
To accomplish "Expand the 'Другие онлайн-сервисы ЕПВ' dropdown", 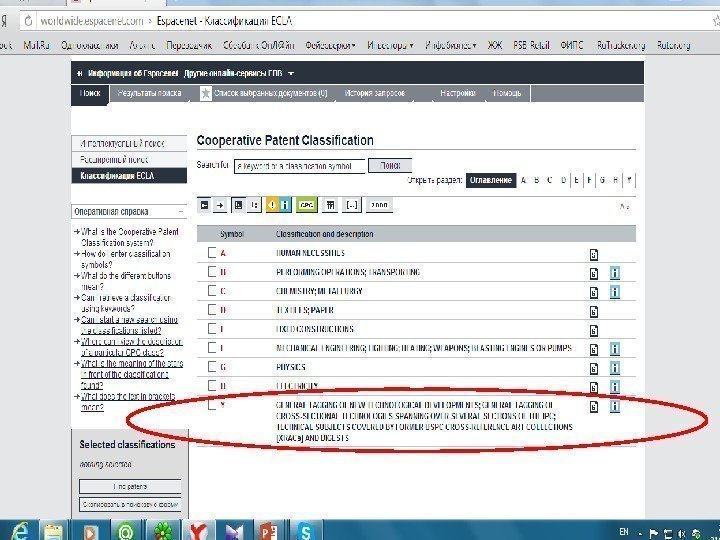I will click(x=239, y=73).
